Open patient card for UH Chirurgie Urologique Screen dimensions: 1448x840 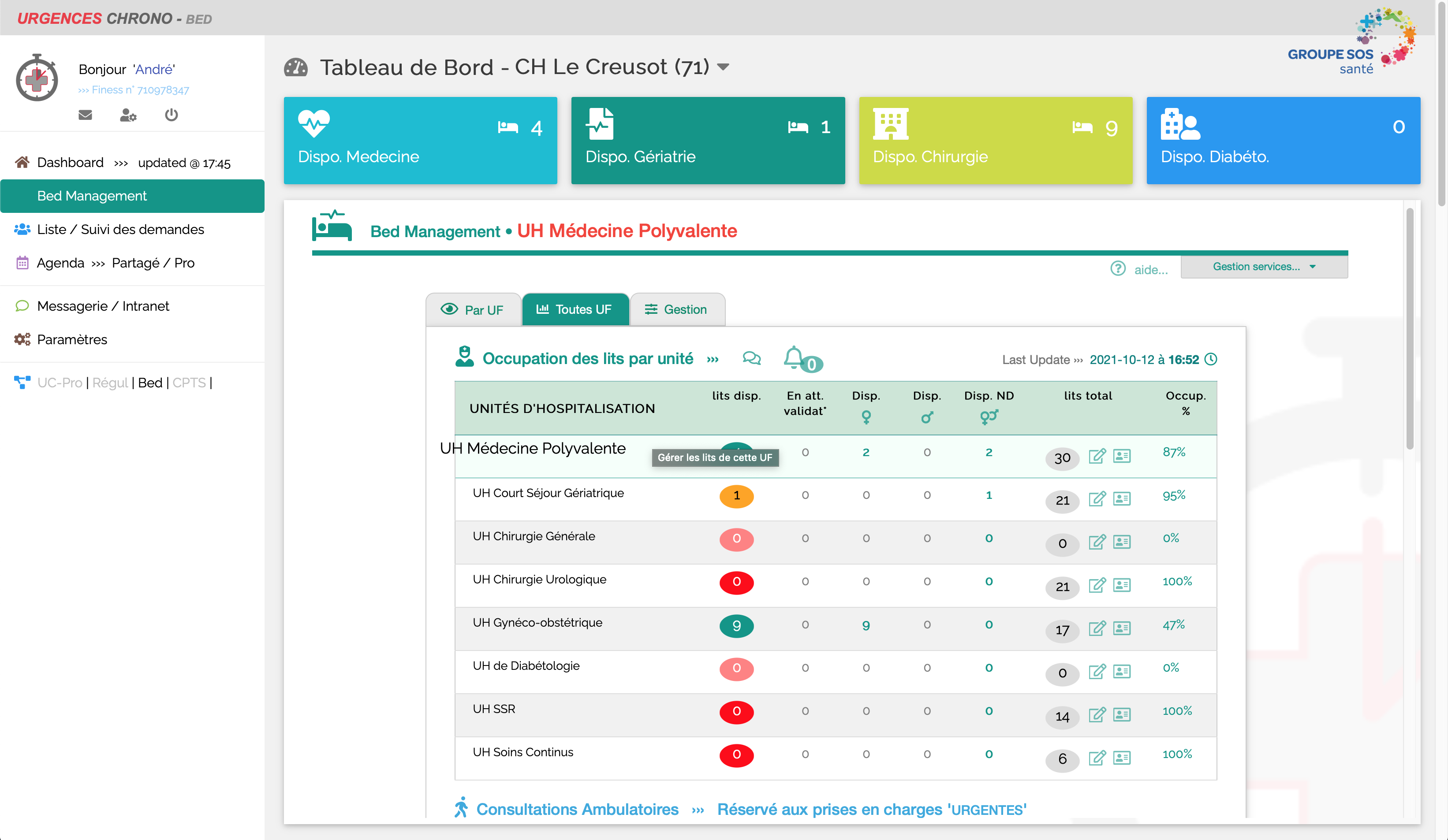pos(1122,584)
